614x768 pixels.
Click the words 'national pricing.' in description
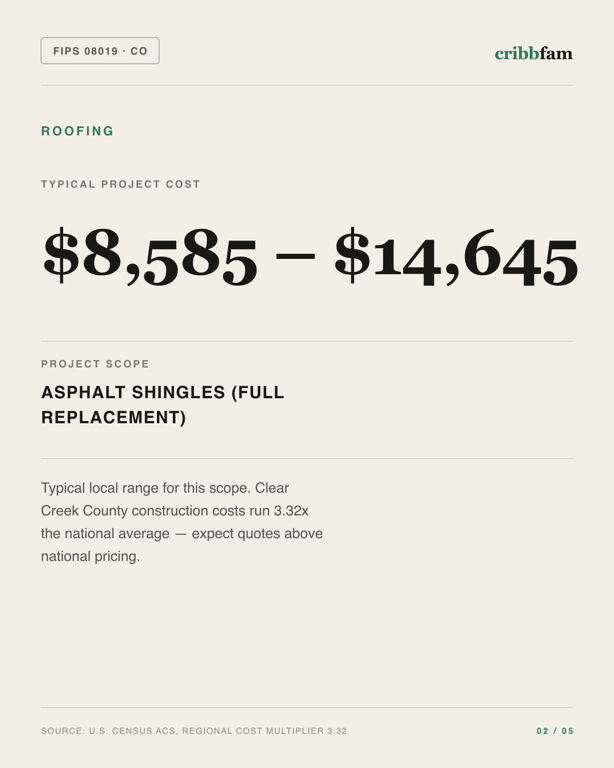tap(91, 556)
